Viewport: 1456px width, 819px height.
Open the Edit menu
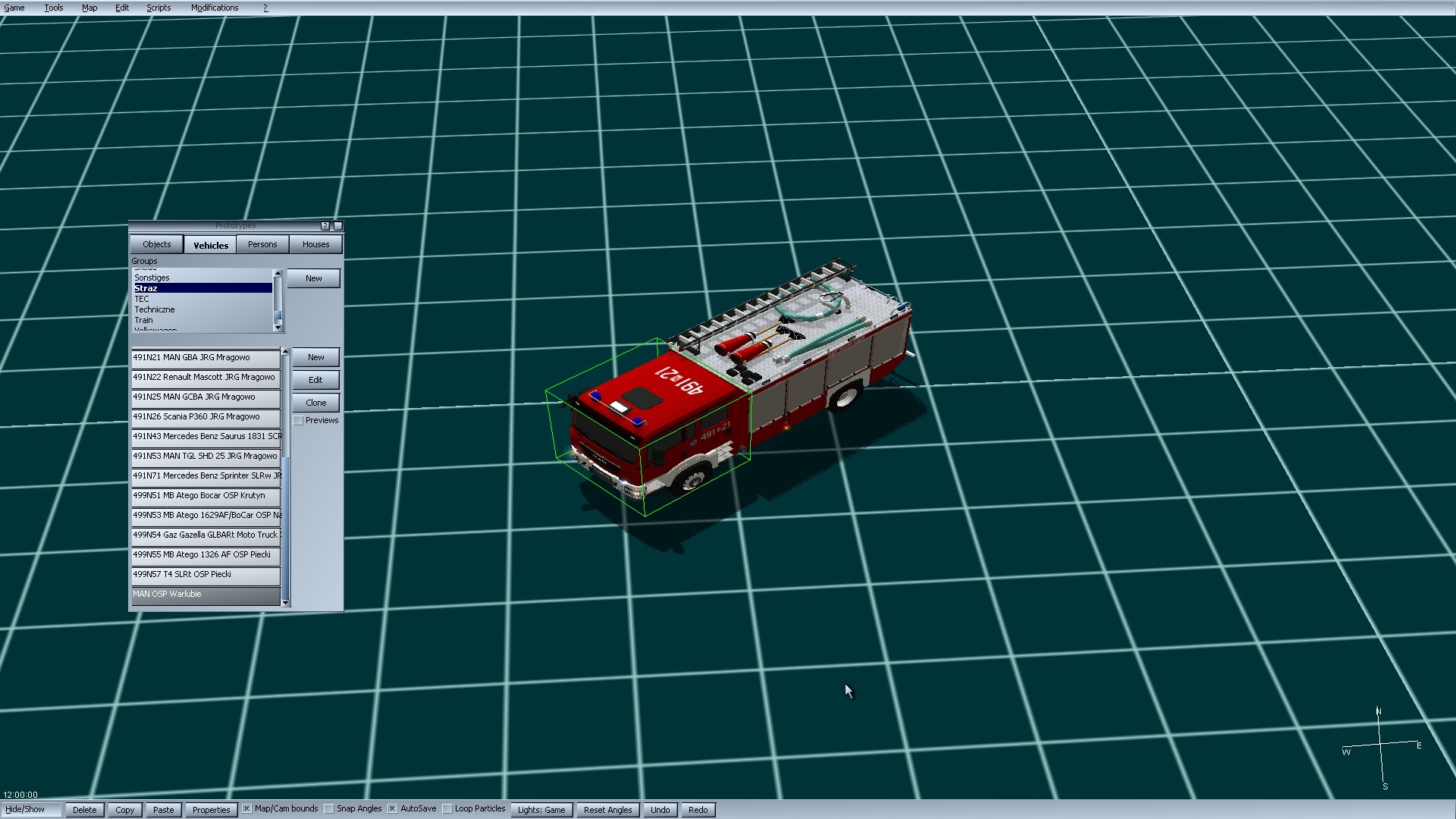122,8
